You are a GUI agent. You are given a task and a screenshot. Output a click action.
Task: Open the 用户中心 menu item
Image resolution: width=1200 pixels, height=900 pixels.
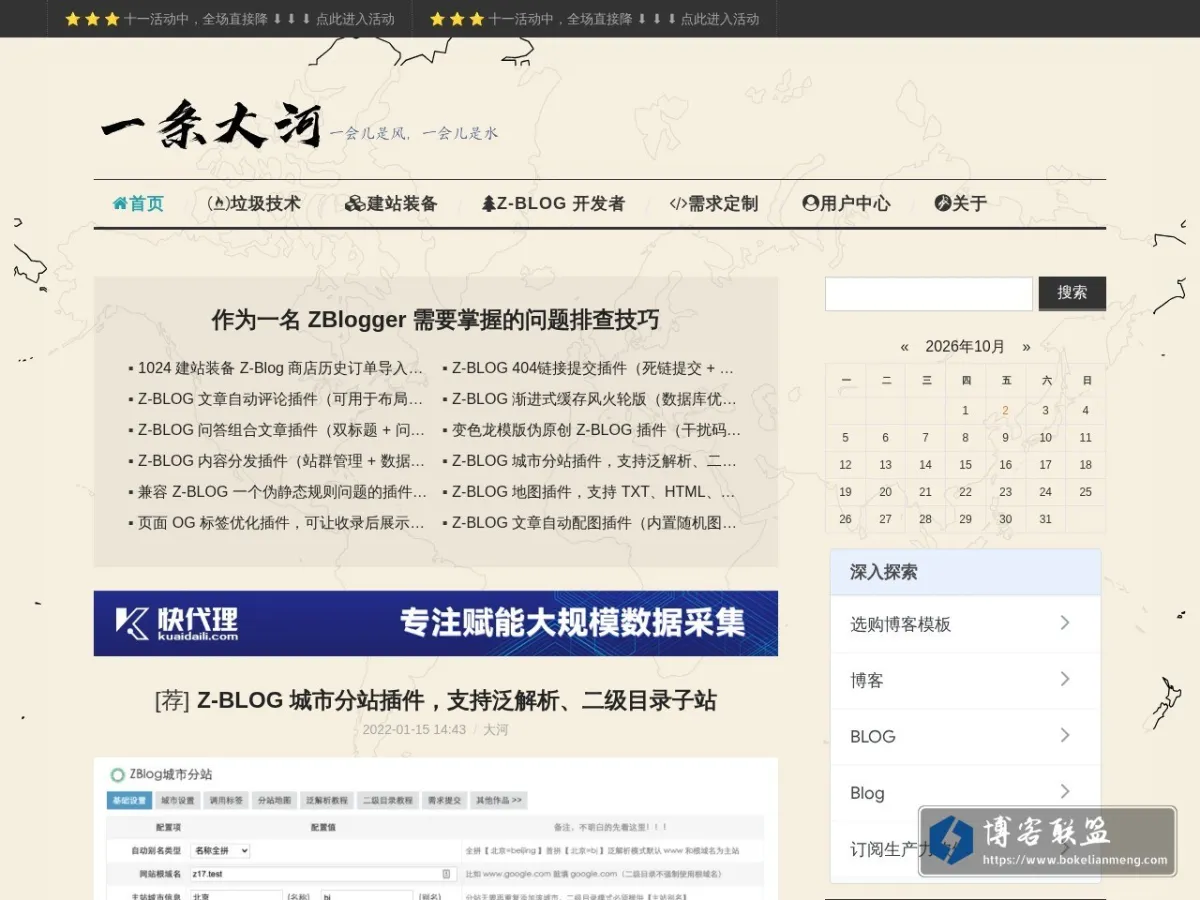tap(846, 204)
